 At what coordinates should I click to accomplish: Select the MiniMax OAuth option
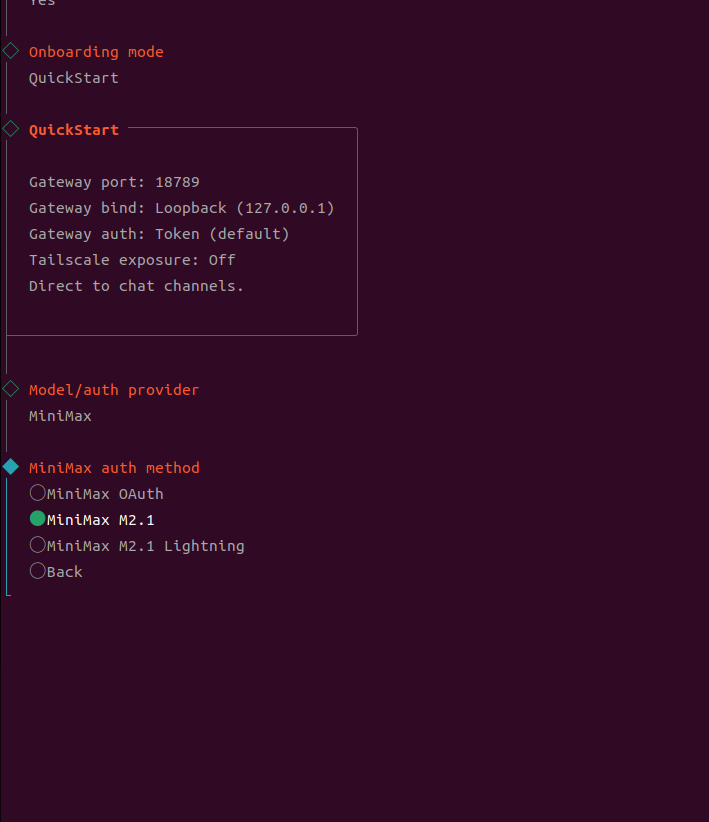[105, 493]
